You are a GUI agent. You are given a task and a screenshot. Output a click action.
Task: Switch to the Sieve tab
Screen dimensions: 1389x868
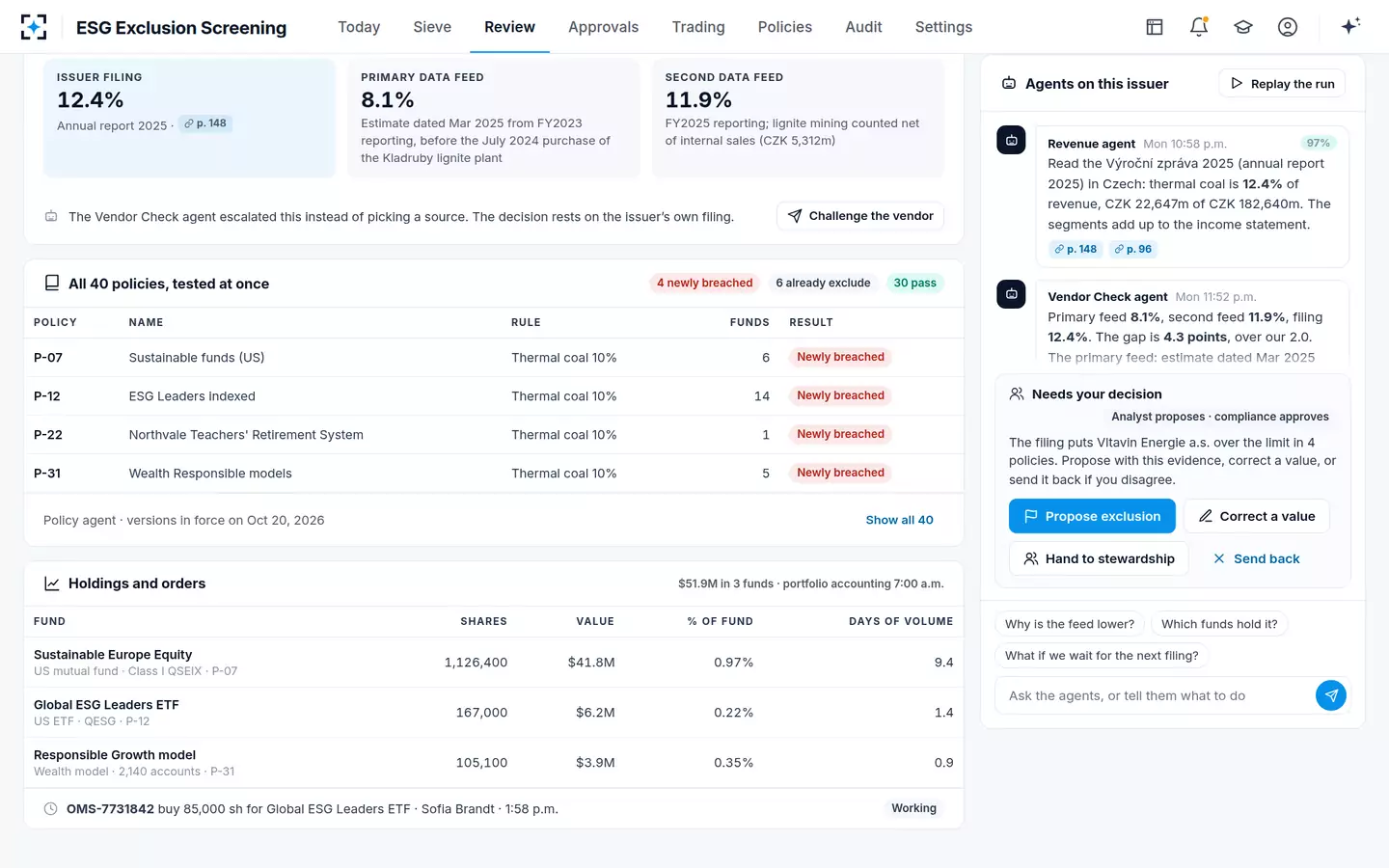432,27
